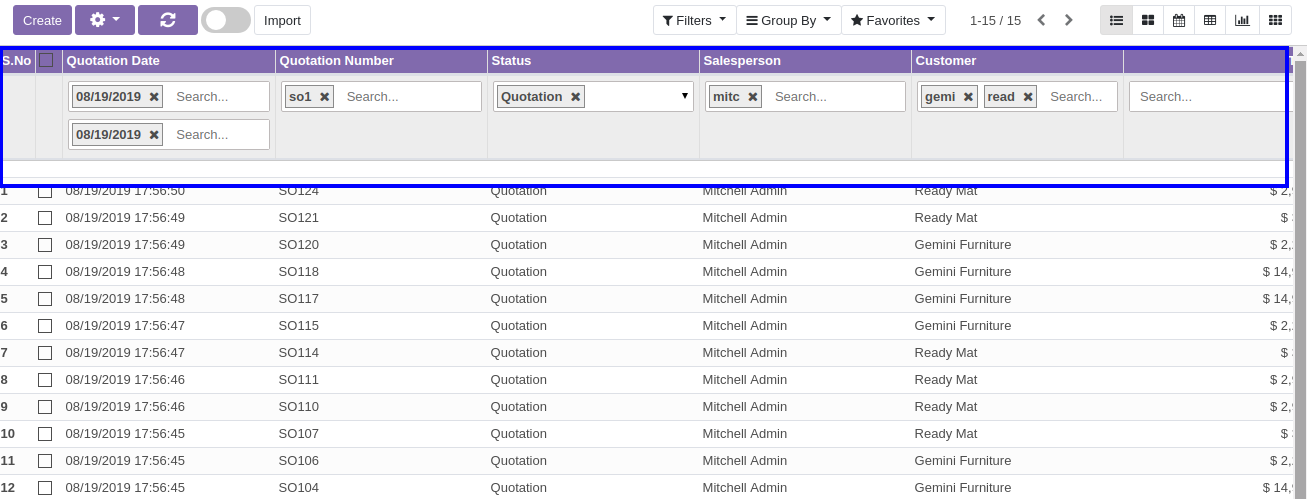Open the Status column dropdown arrow
The width and height of the screenshot is (1307, 499).
pos(685,96)
